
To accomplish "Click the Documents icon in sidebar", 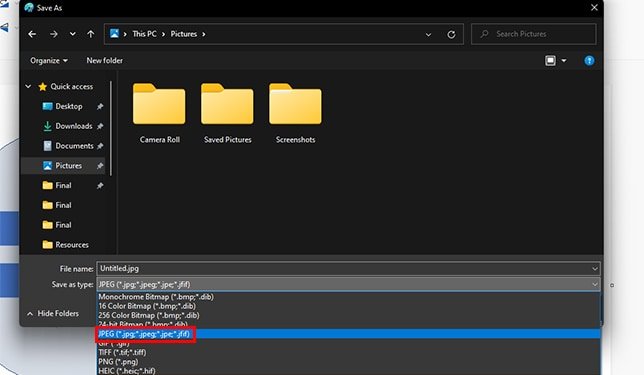I will (x=48, y=146).
